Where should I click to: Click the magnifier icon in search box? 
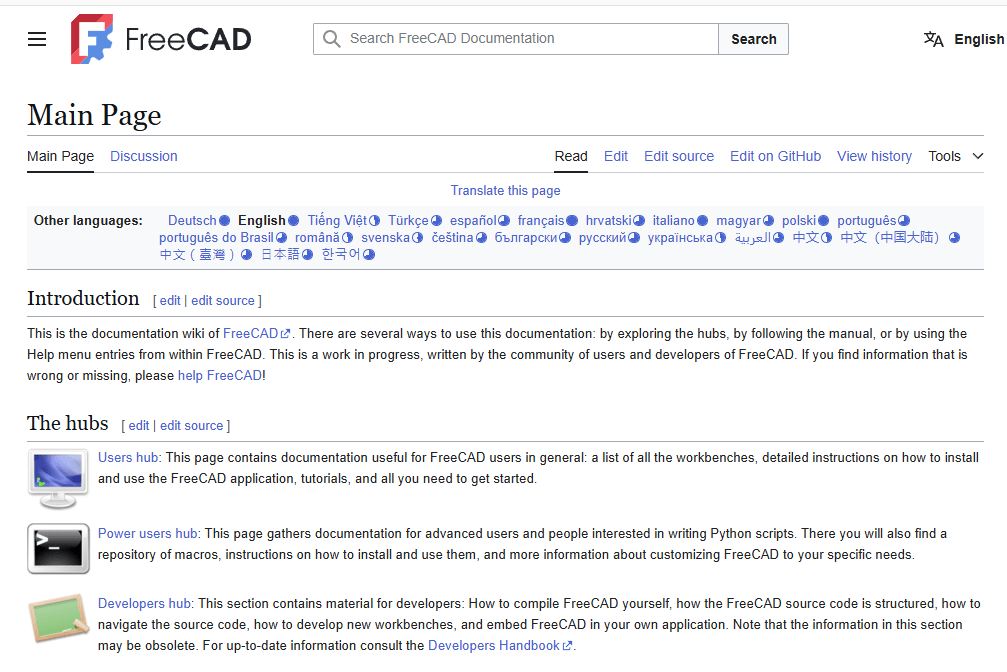pyautogui.click(x=331, y=39)
